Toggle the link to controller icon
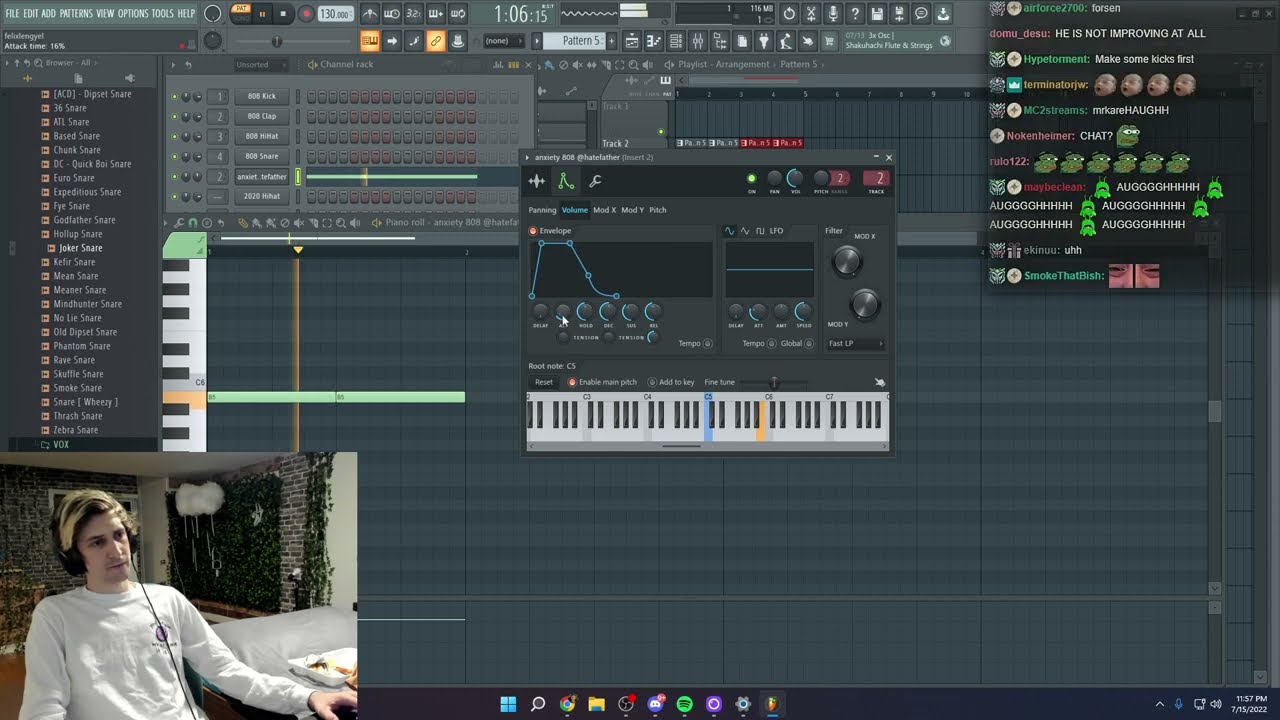 coord(435,41)
